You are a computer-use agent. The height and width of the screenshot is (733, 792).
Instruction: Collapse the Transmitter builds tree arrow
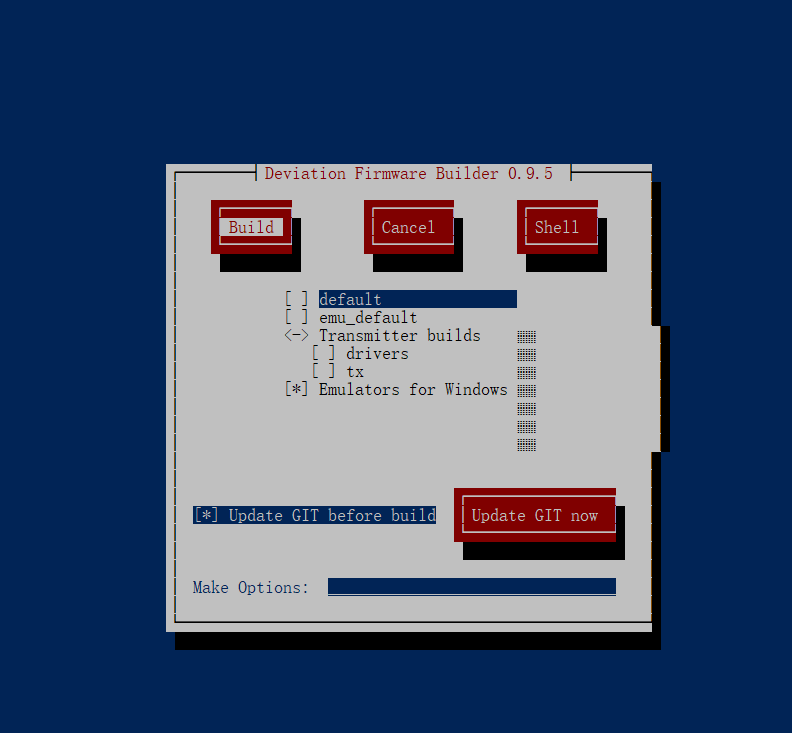click(296, 335)
